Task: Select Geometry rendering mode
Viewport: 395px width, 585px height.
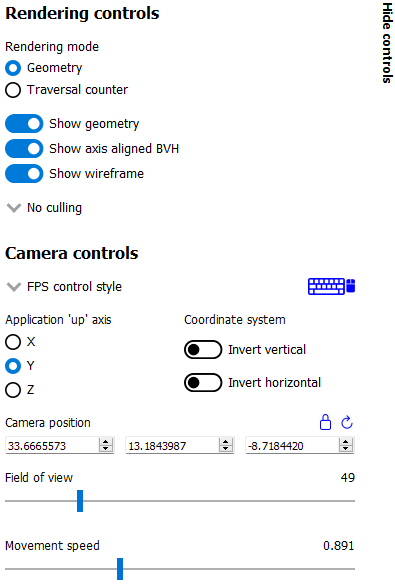Action: [13, 68]
